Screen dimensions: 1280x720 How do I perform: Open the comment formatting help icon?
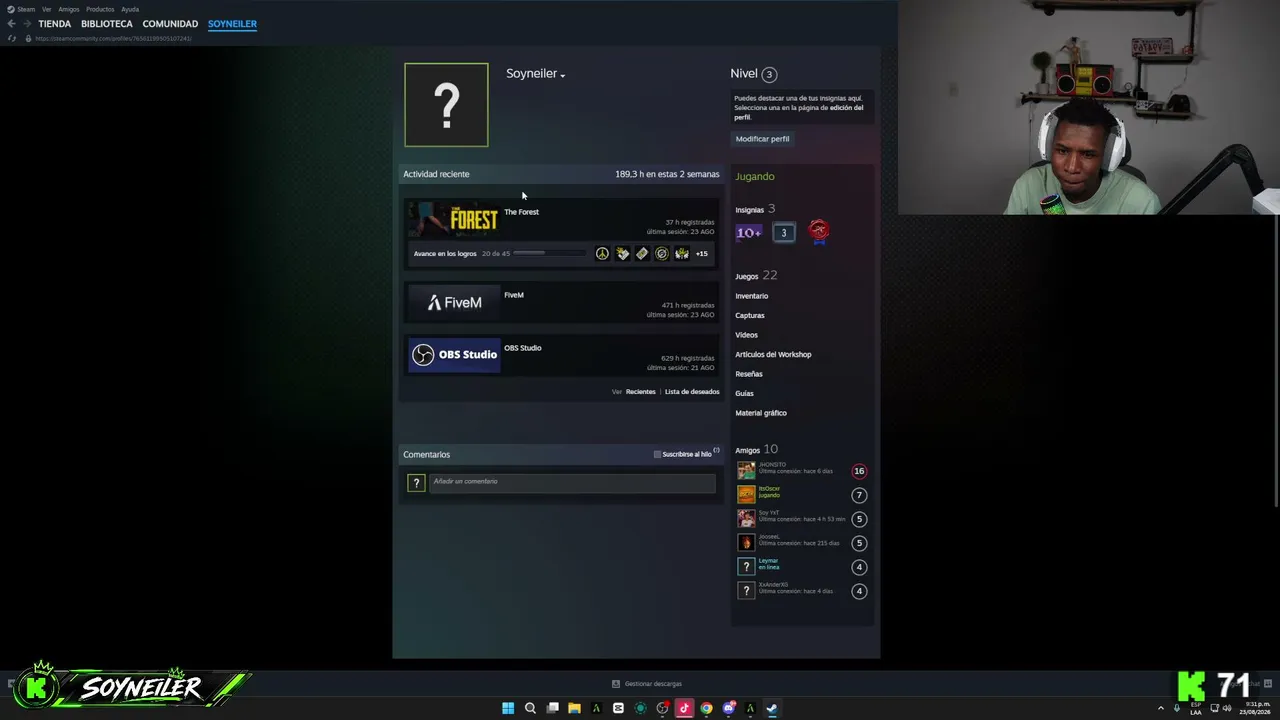(x=716, y=450)
